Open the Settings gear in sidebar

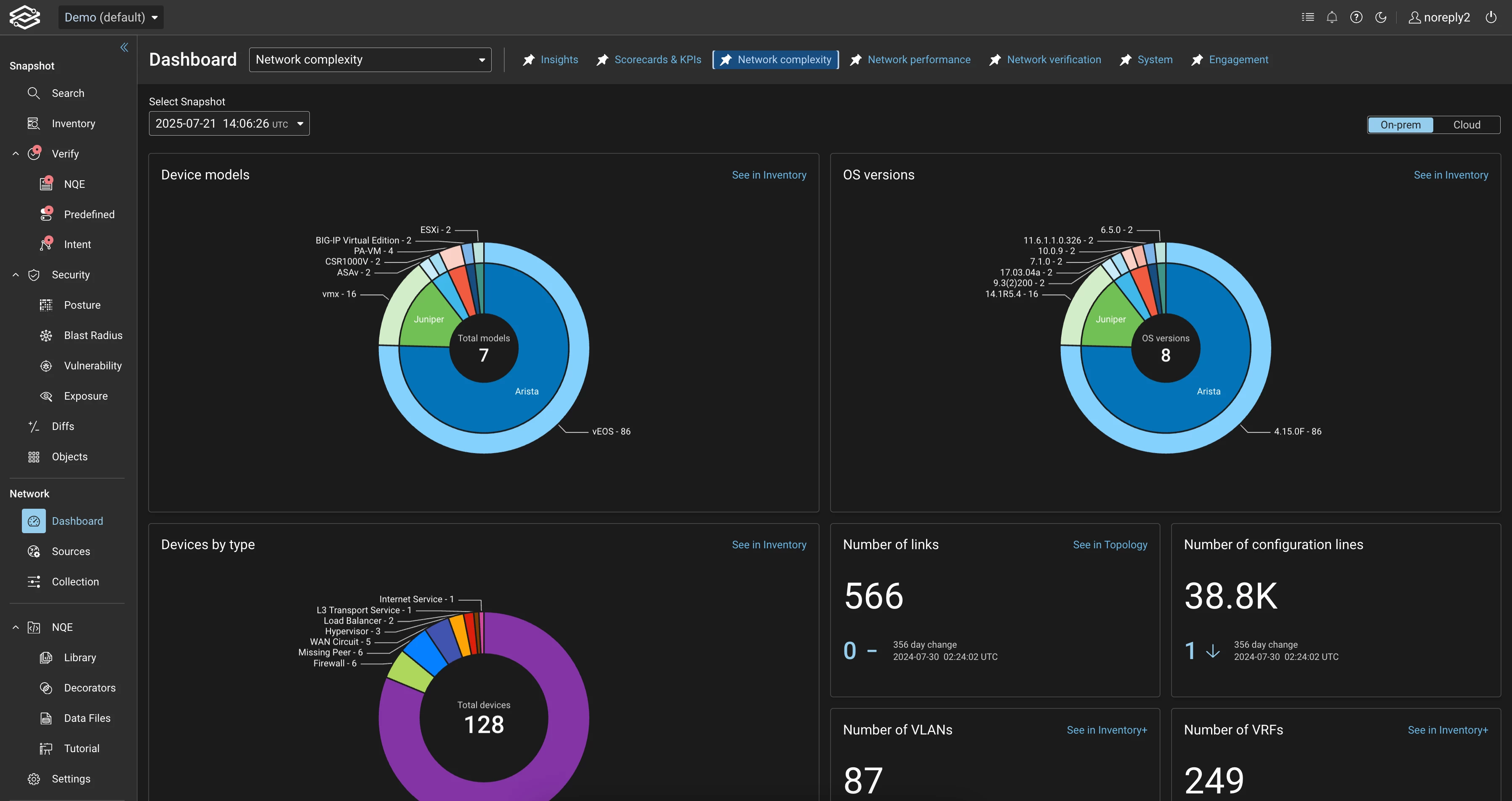[34, 779]
